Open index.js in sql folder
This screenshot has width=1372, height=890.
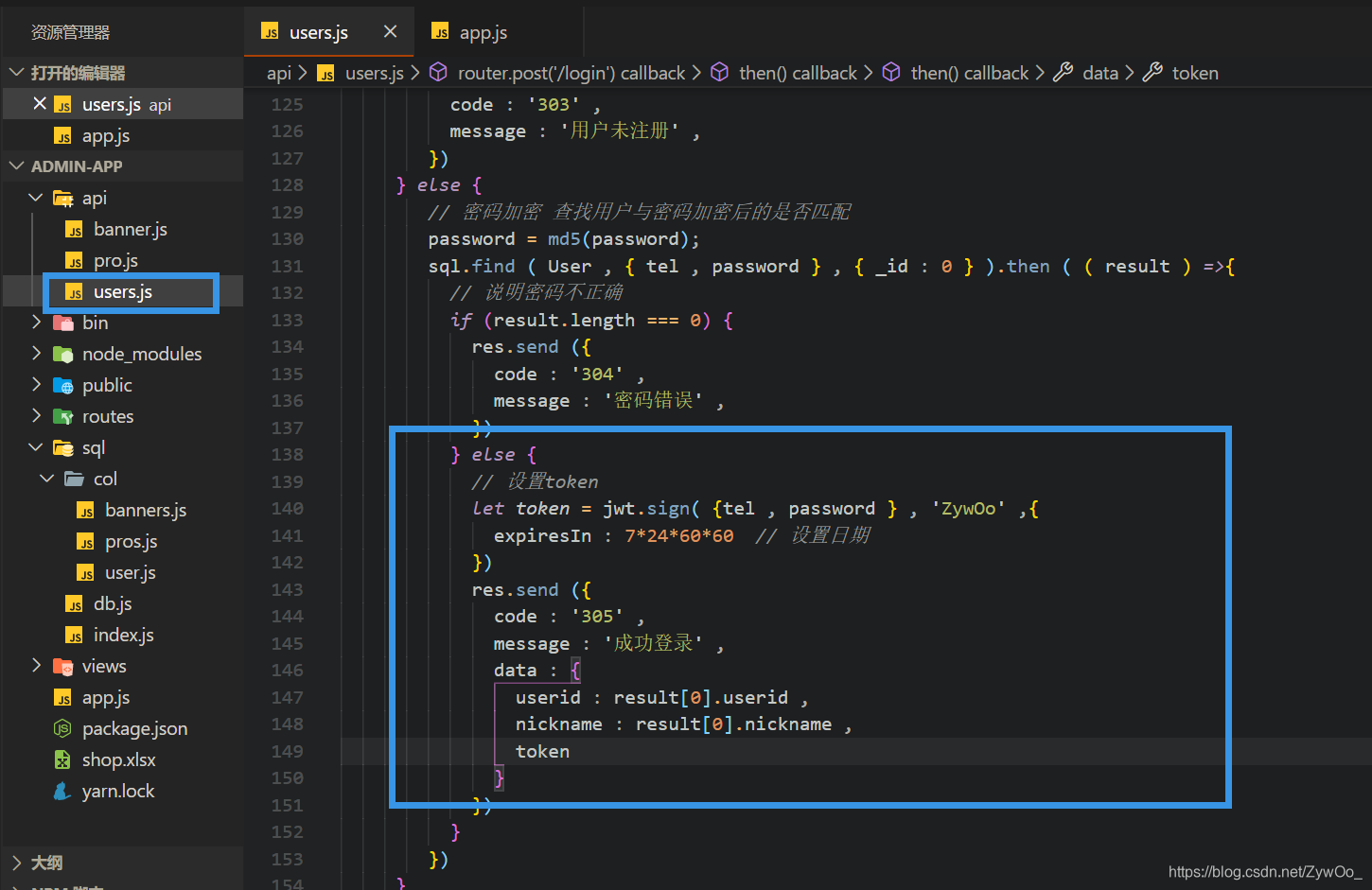(123, 635)
